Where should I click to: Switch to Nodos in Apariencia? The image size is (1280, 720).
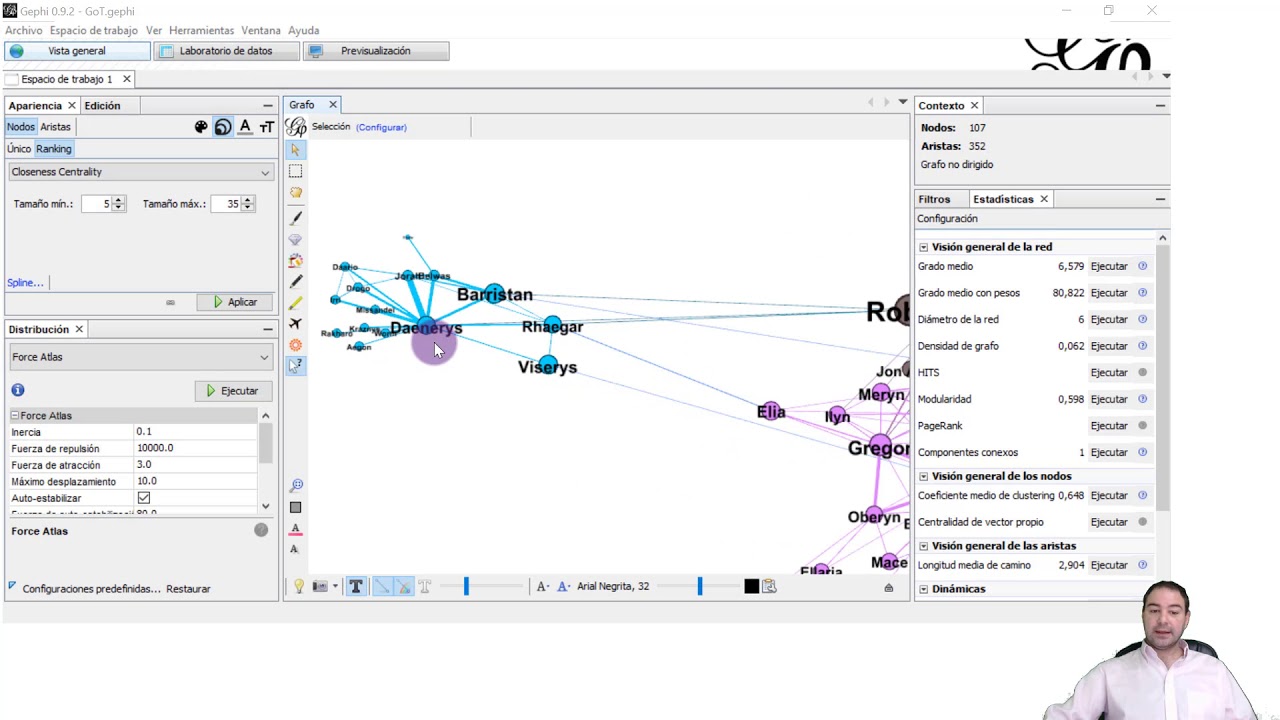[21, 127]
